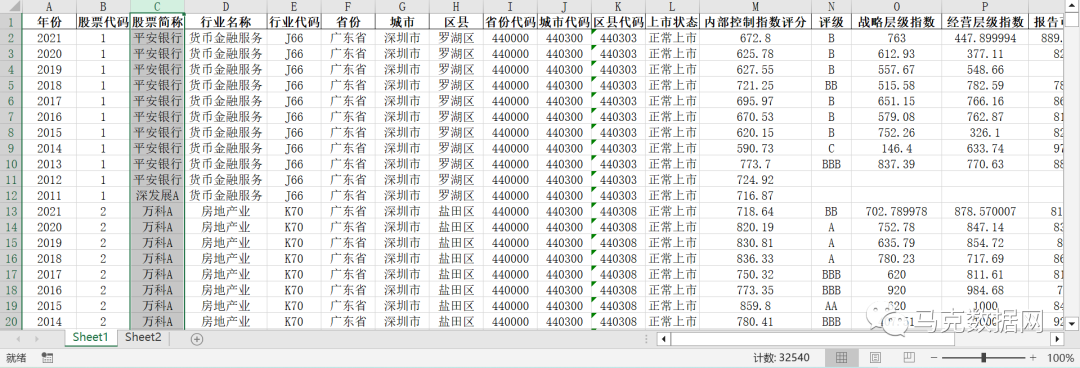Click the zoom in plus icon
The height and width of the screenshot is (368, 1080).
pos(1032,358)
